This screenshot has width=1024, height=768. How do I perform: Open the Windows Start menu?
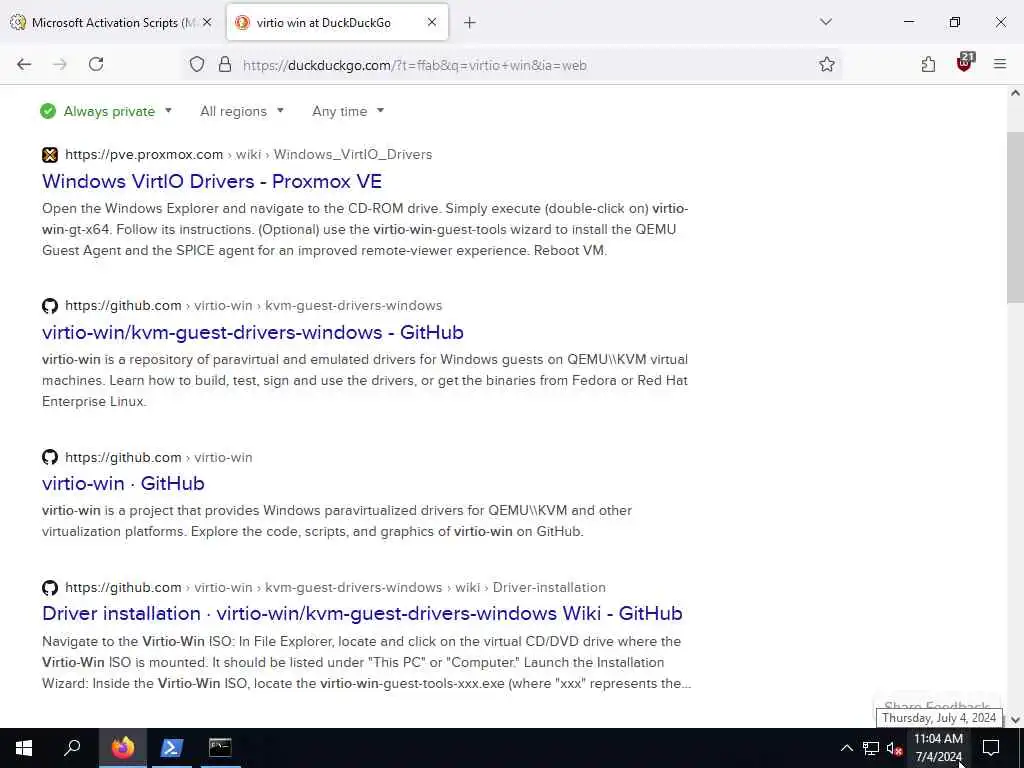point(24,748)
